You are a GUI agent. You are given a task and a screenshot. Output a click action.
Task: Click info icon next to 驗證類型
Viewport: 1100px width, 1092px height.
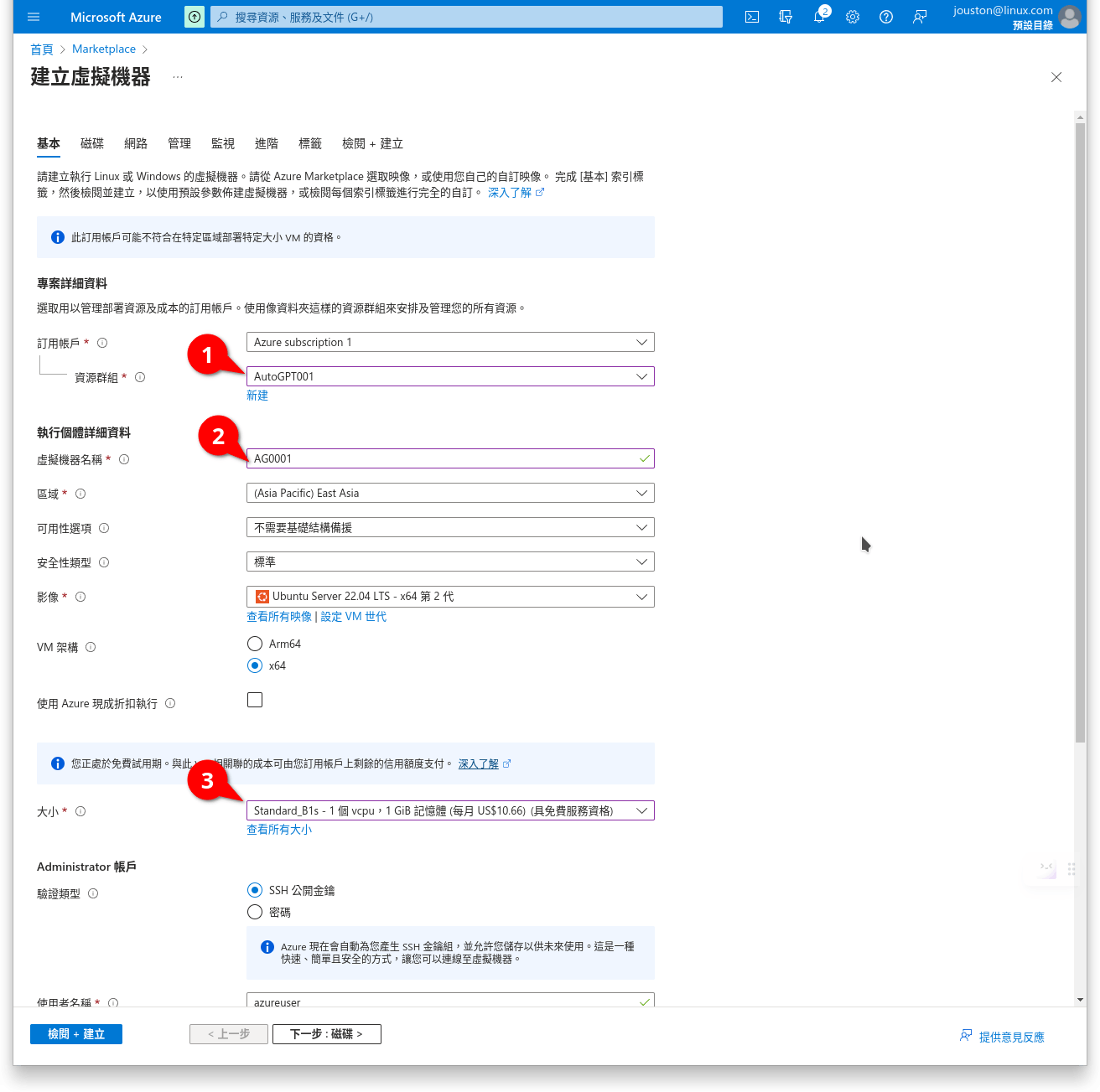click(x=93, y=893)
